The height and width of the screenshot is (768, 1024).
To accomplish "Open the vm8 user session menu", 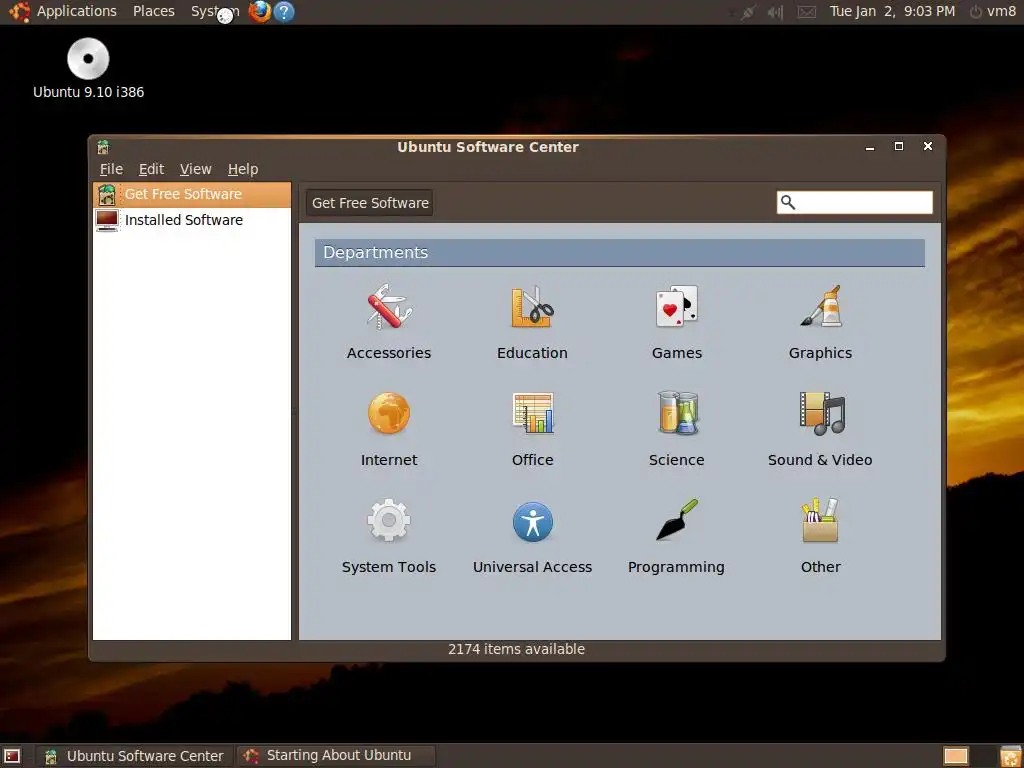I will (x=992, y=12).
